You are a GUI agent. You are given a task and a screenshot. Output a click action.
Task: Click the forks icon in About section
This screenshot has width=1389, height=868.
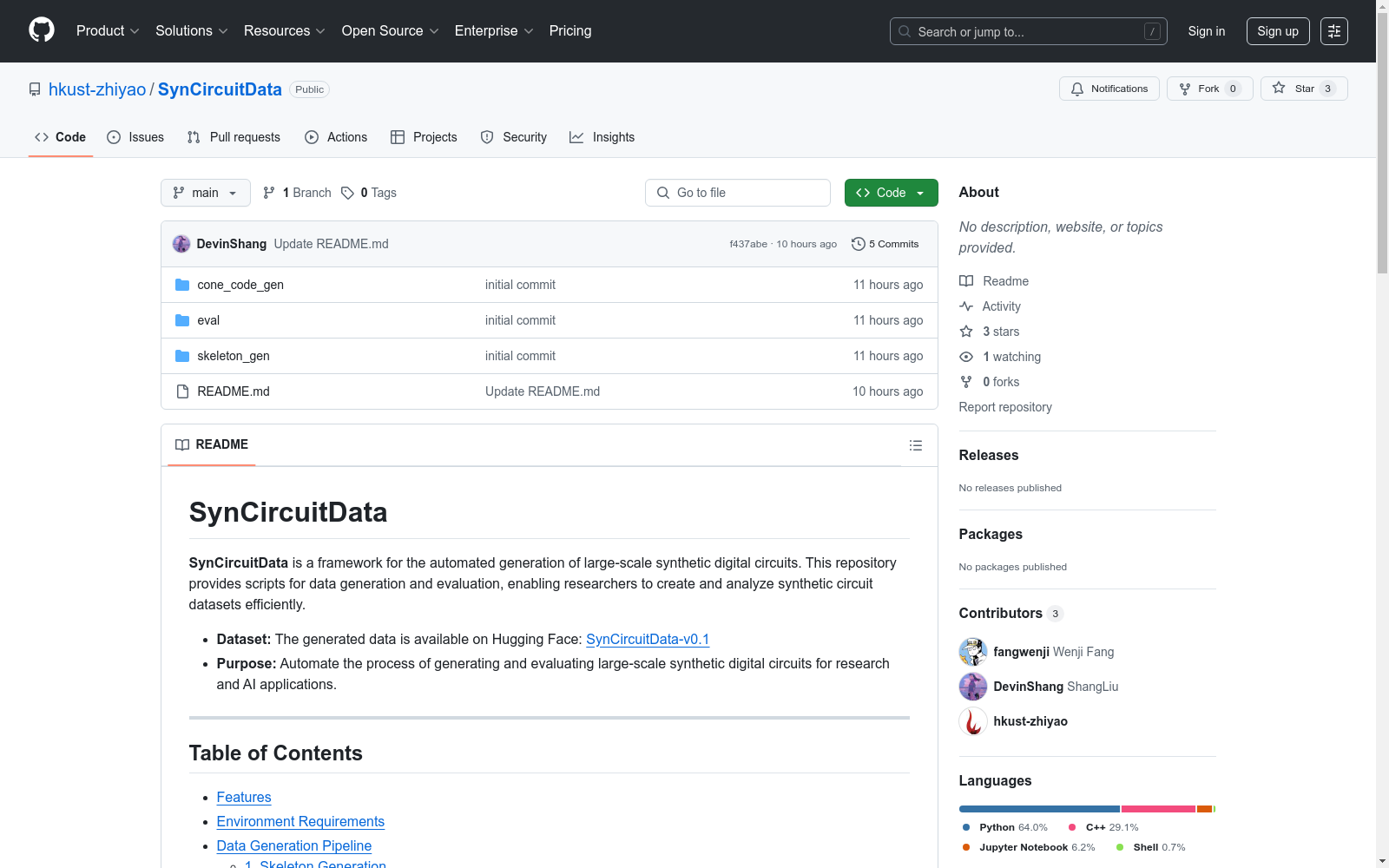pyautogui.click(x=966, y=382)
